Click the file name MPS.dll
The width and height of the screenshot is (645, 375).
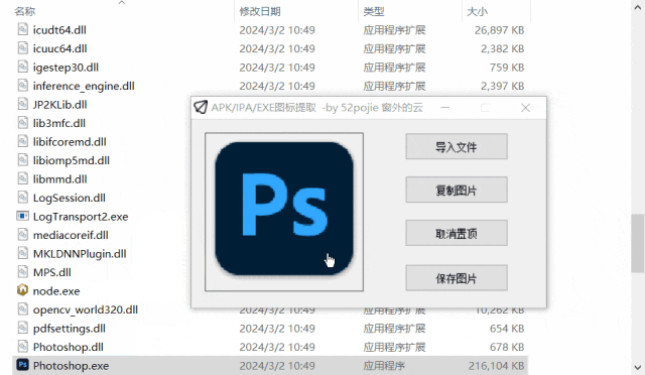pyautogui.click(x=52, y=272)
